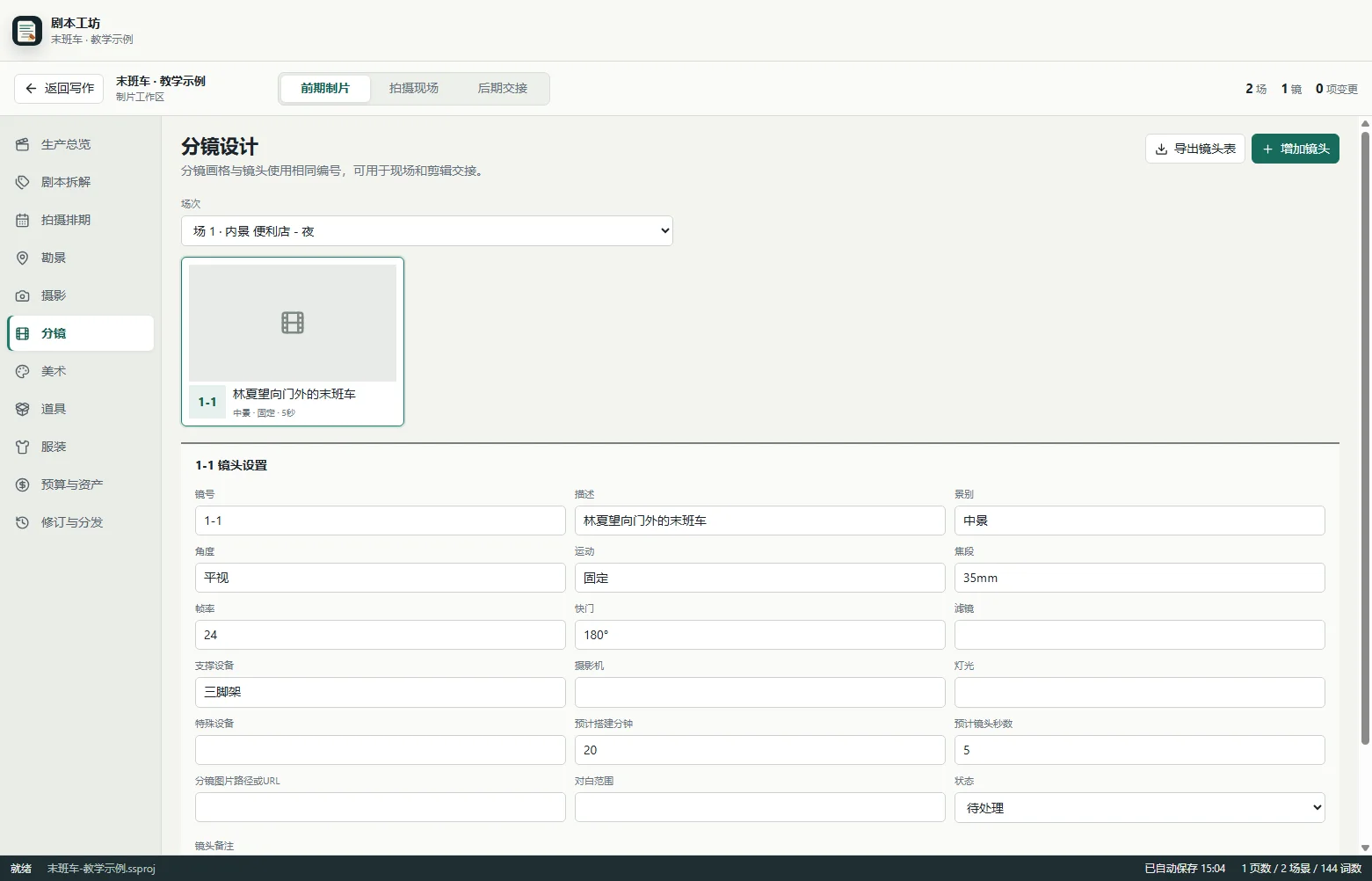Screen dimensions: 1372x881
Task: Click the film placeholder icon in shot 1-1
Action: [293, 323]
